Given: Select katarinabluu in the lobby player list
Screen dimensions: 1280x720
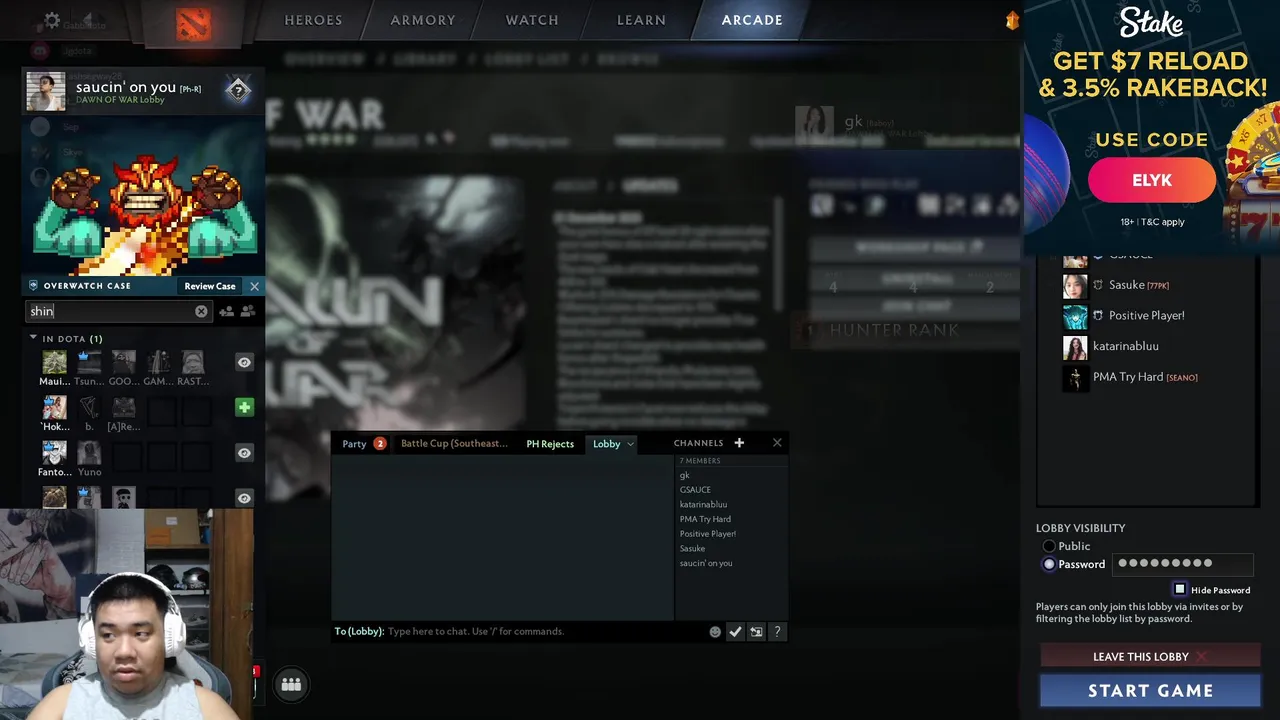Looking at the screenshot, I should click(x=1126, y=346).
